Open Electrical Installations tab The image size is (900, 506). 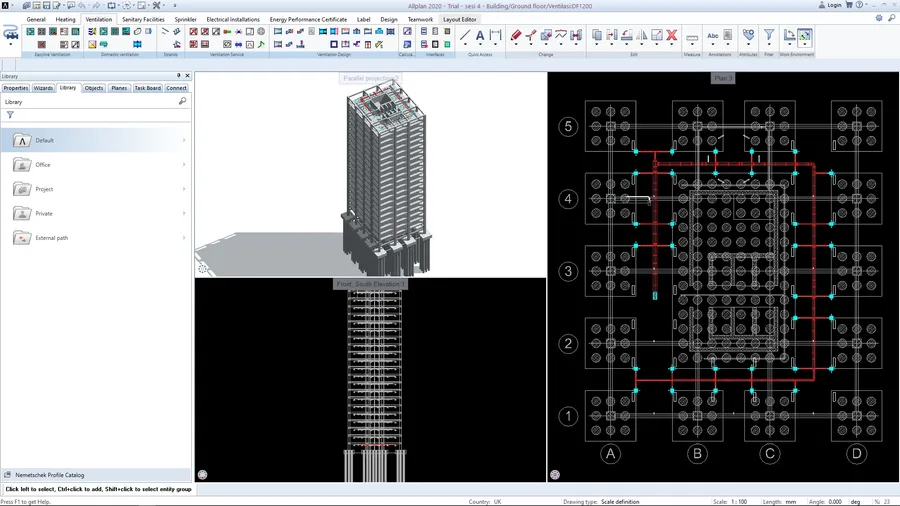click(233, 19)
